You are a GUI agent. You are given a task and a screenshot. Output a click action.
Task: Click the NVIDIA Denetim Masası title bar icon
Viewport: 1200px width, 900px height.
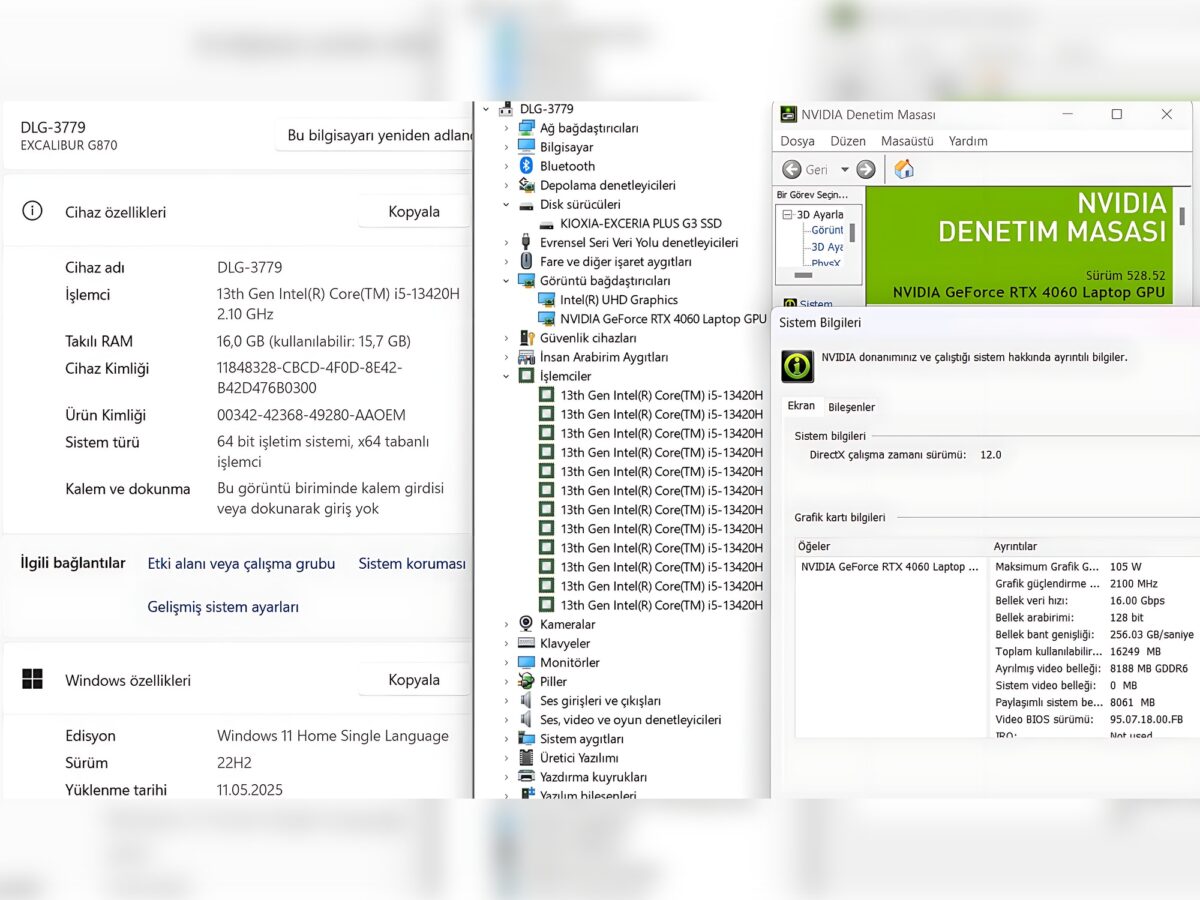[789, 114]
